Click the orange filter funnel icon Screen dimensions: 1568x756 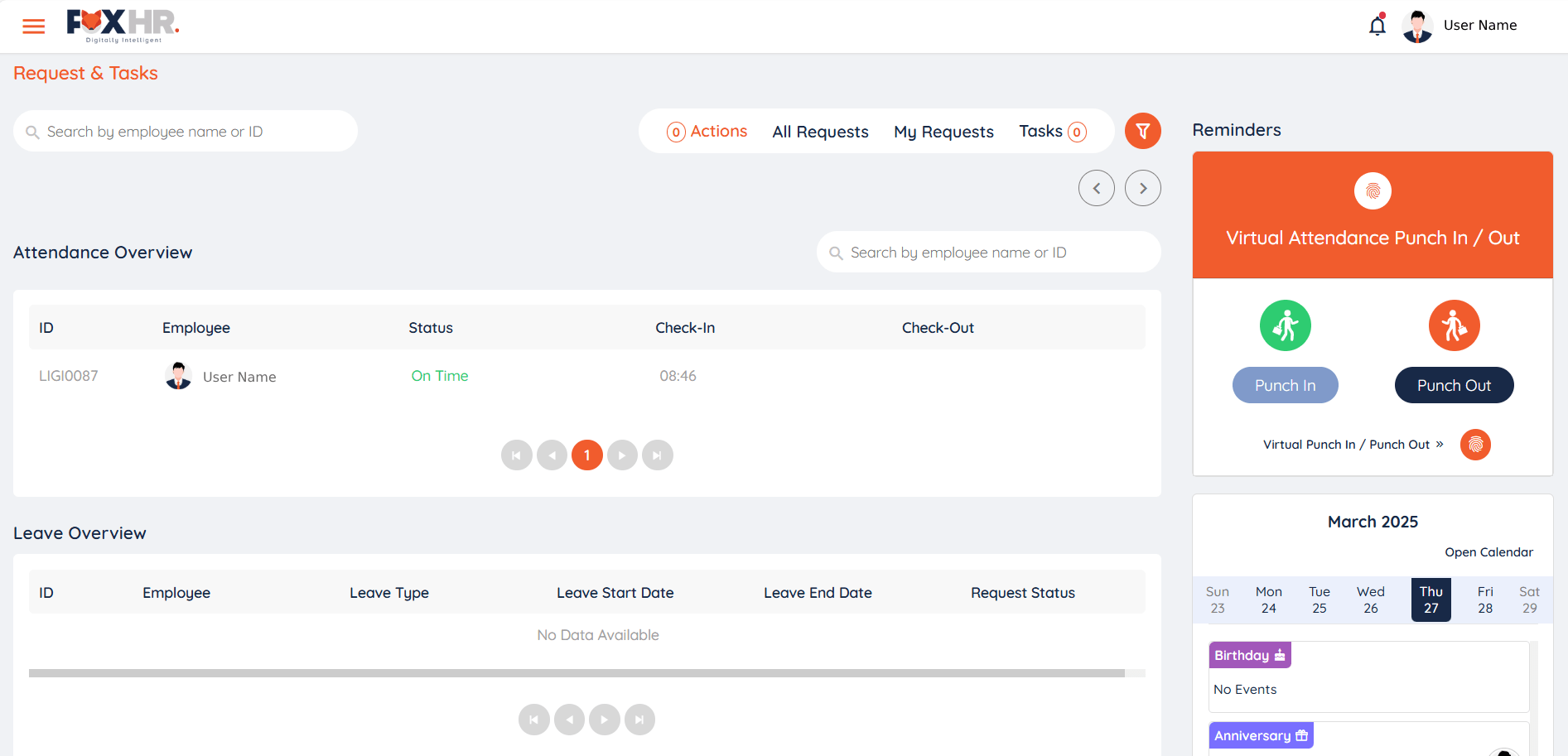click(1142, 131)
